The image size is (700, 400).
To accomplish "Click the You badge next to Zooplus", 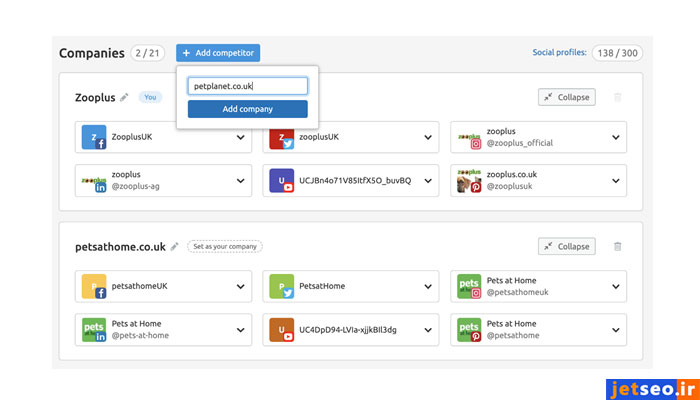I will coord(150,97).
